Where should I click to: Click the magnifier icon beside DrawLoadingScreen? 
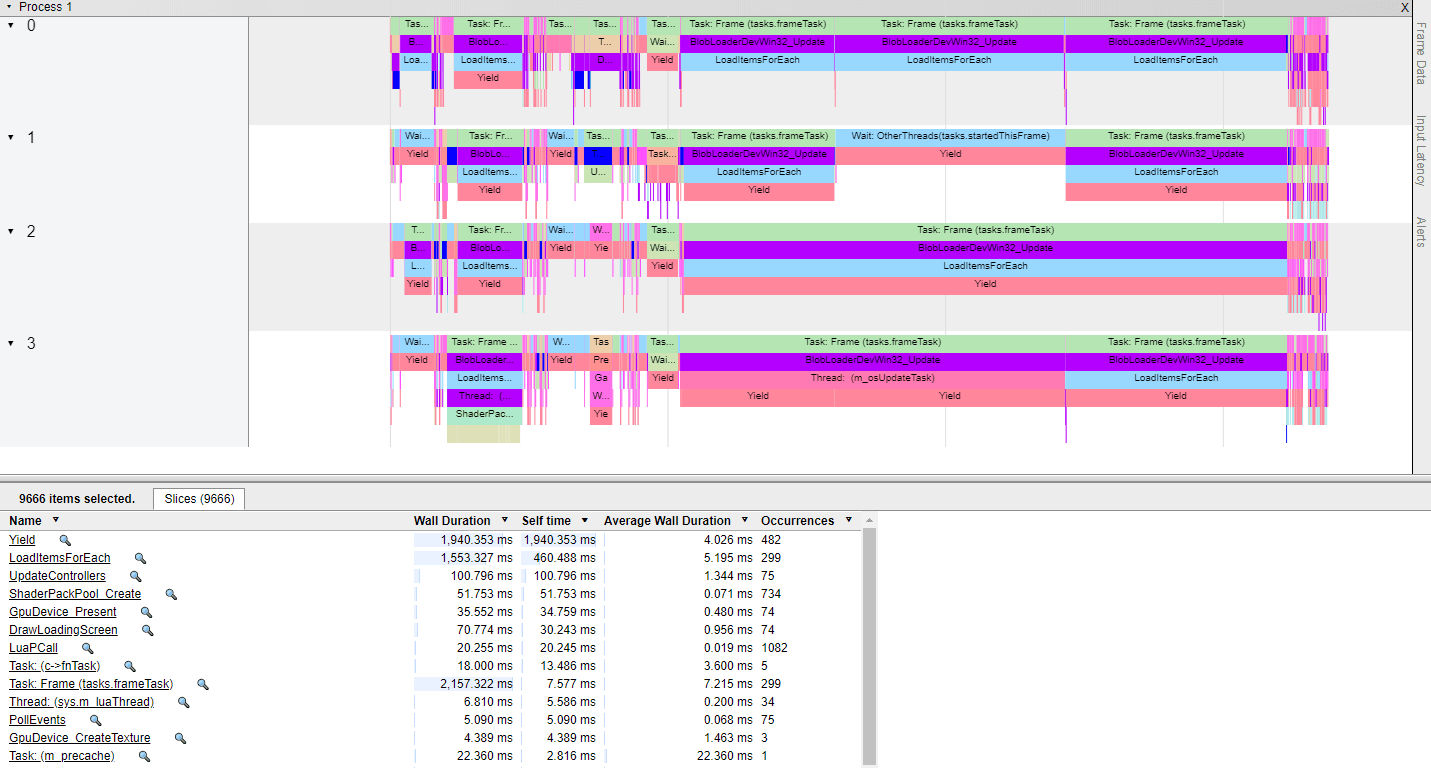click(x=146, y=630)
